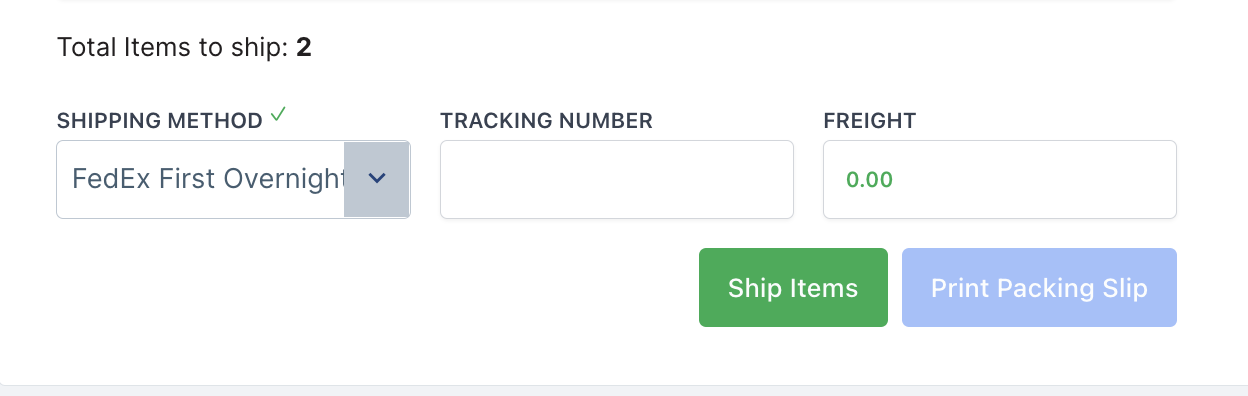
Task: Click the SHIPPING METHOD label
Action: pos(160,121)
